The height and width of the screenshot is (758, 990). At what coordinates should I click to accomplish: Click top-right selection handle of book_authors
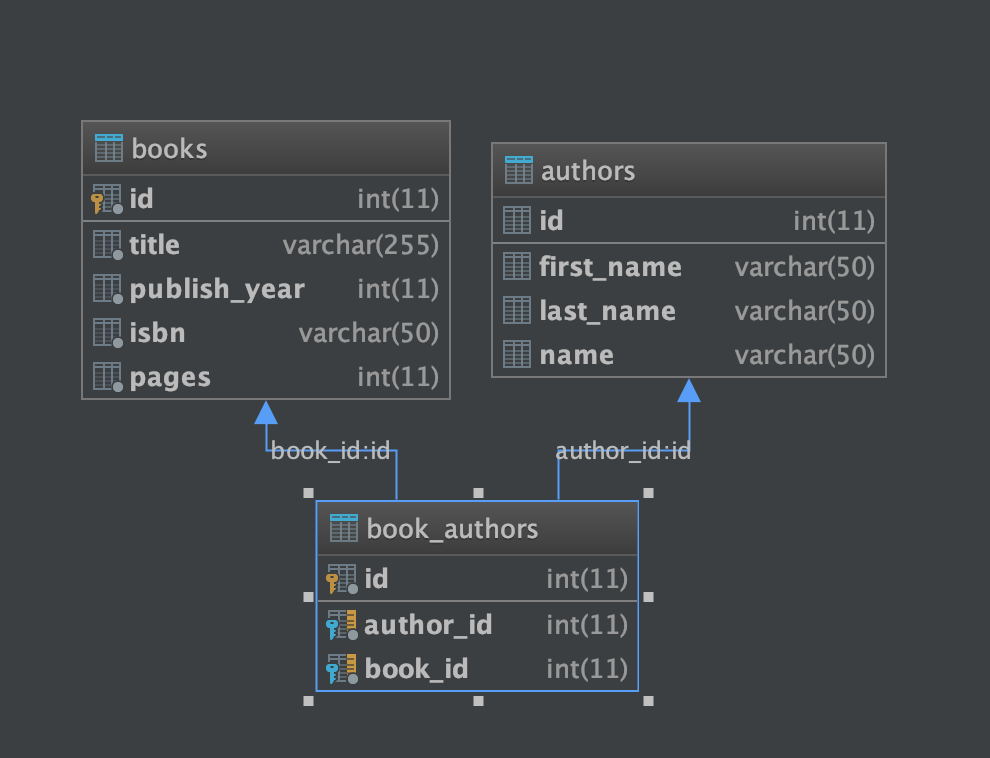pos(648,493)
